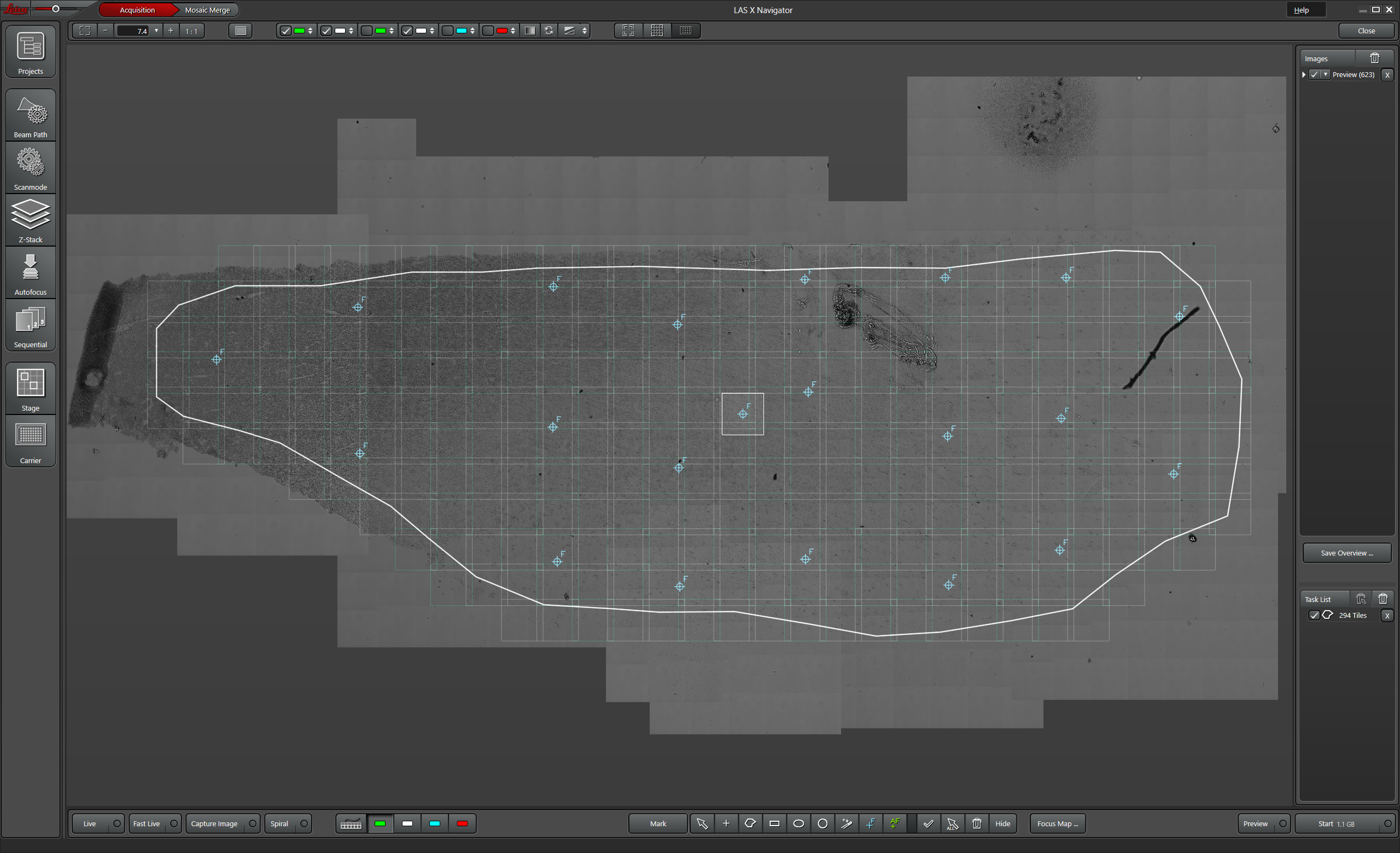Enable the cyan channel checkbox
The image size is (1400, 853).
448,31
